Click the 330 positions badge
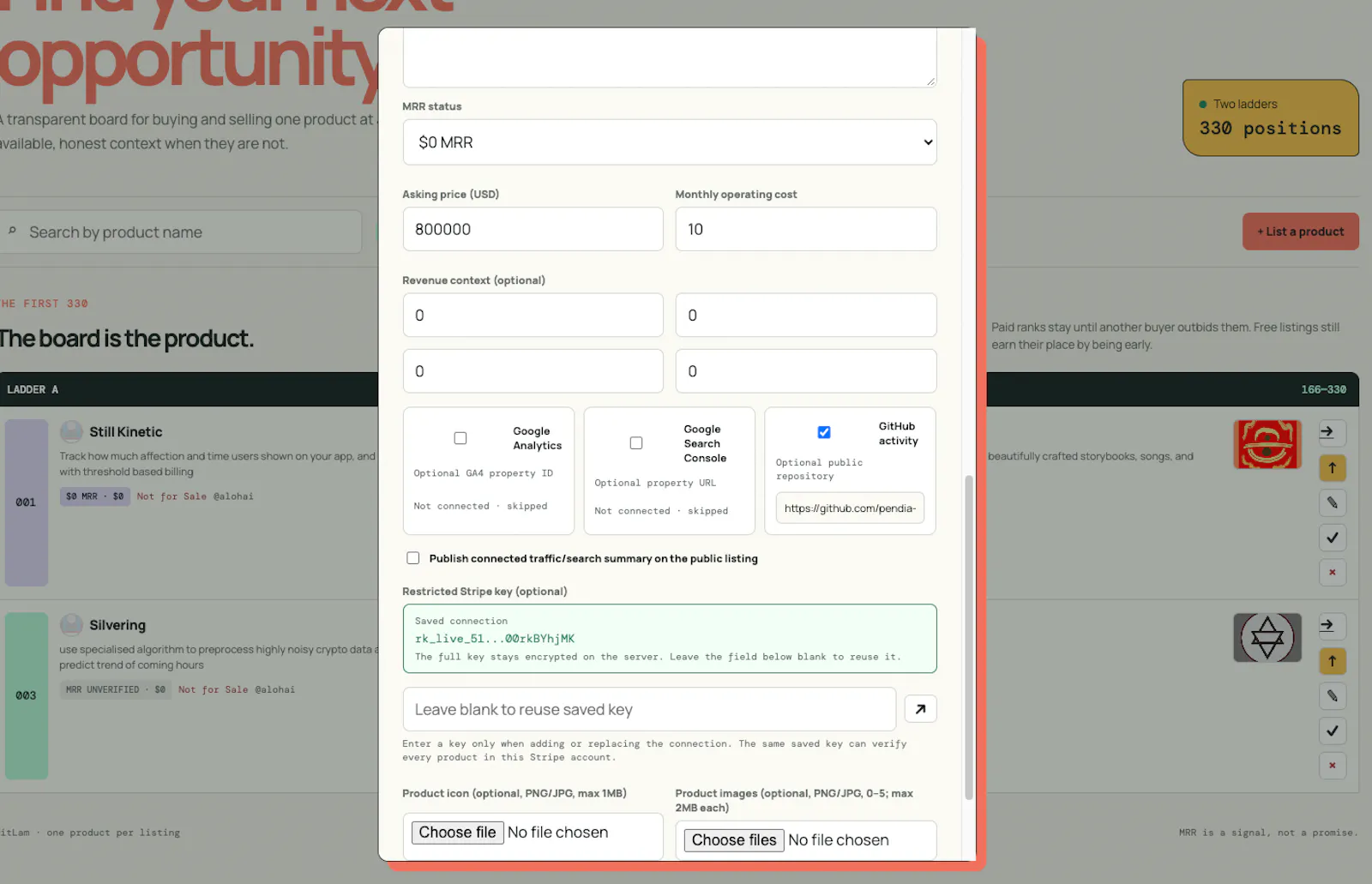The image size is (1372, 884). click(x=1271, y=117)
